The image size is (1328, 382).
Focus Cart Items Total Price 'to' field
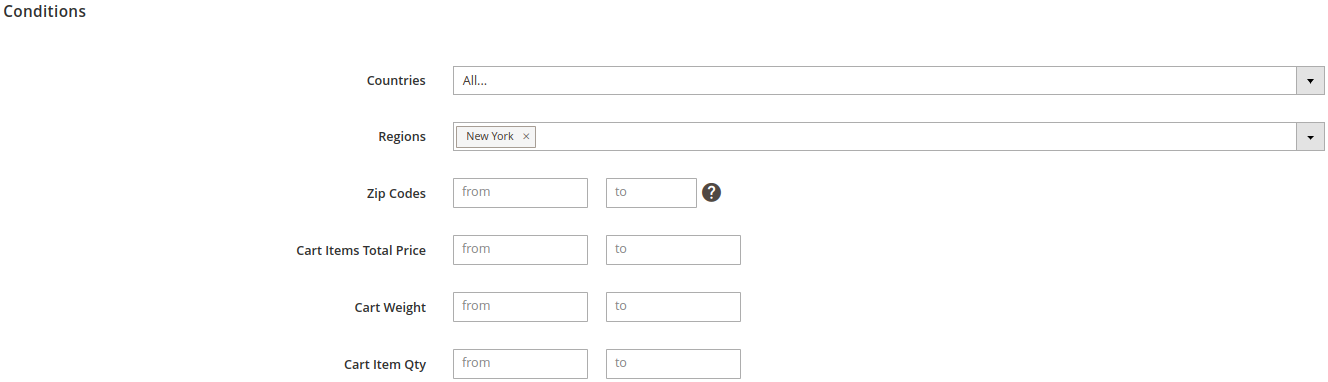(x=673, y=250)
